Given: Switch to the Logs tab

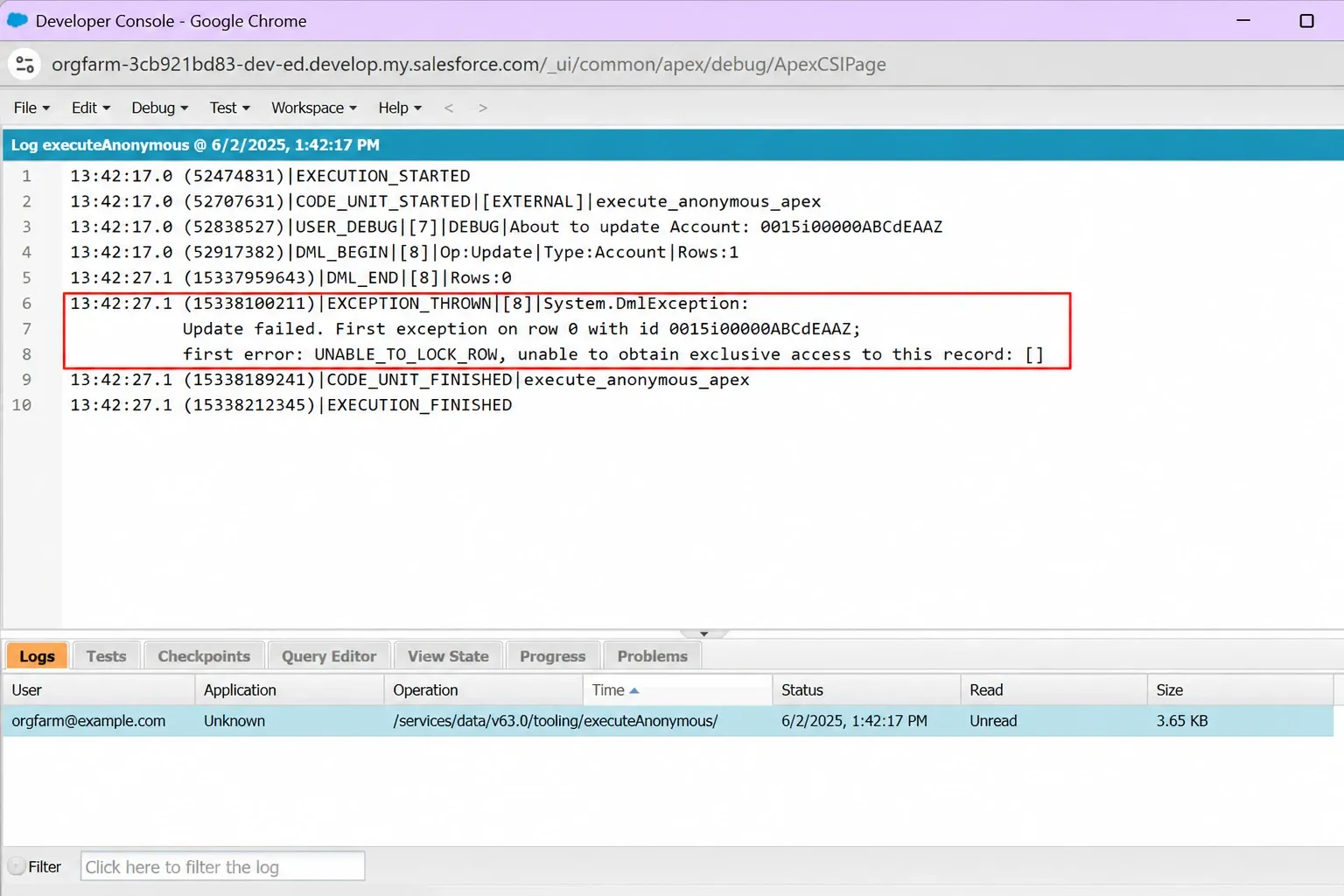Looking at the screenshot, I should [37, 656].
